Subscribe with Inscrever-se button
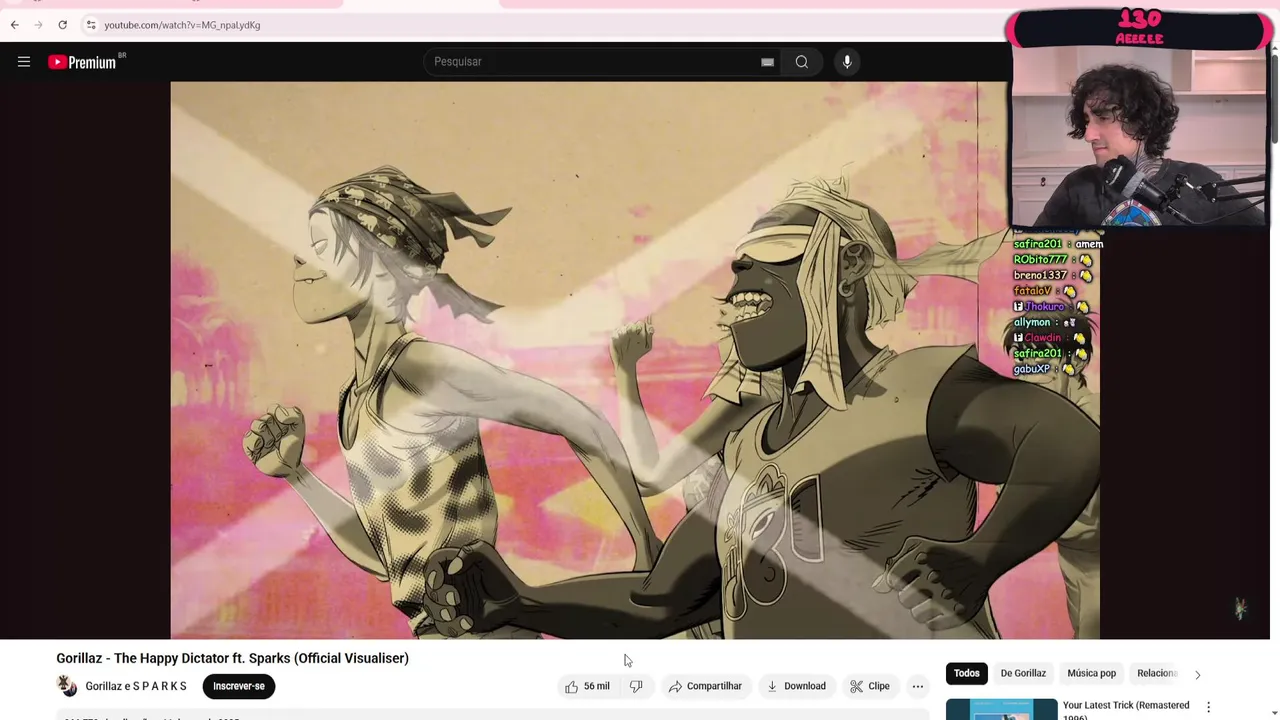This screenshot has width=1280, height=720. click(238, 686)
